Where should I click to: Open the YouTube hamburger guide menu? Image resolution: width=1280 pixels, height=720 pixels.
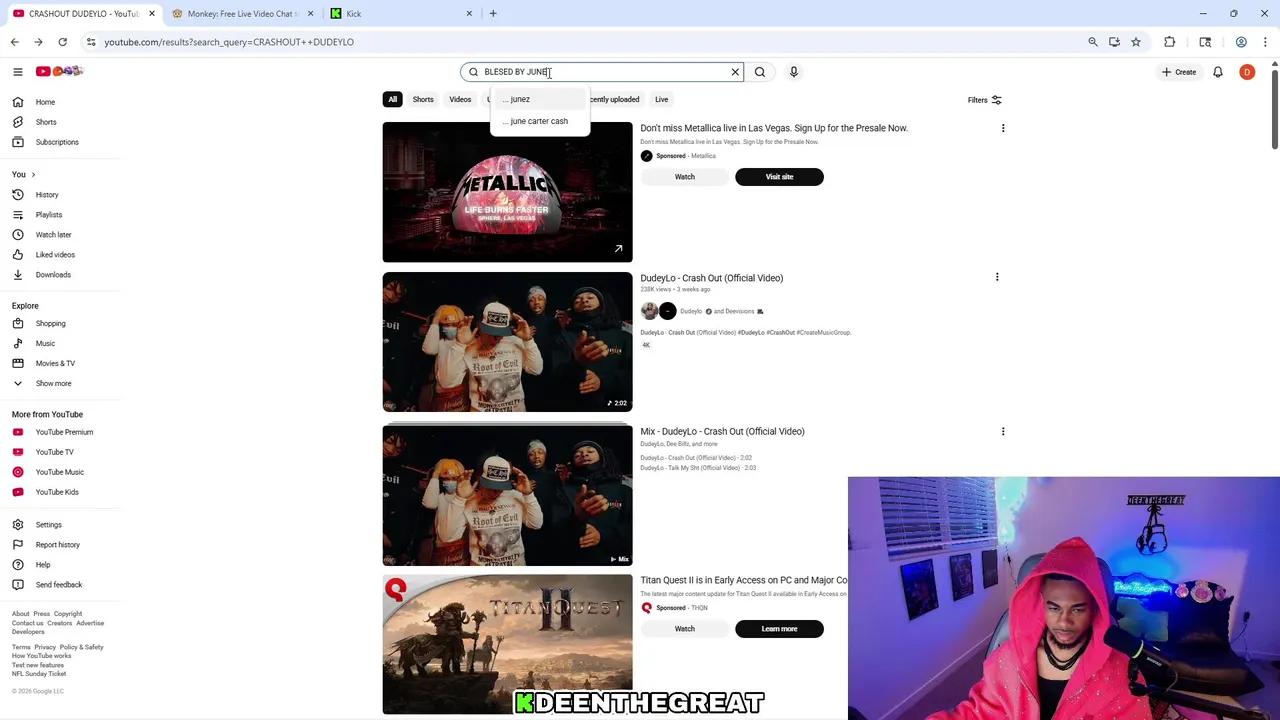coord(17,72)
